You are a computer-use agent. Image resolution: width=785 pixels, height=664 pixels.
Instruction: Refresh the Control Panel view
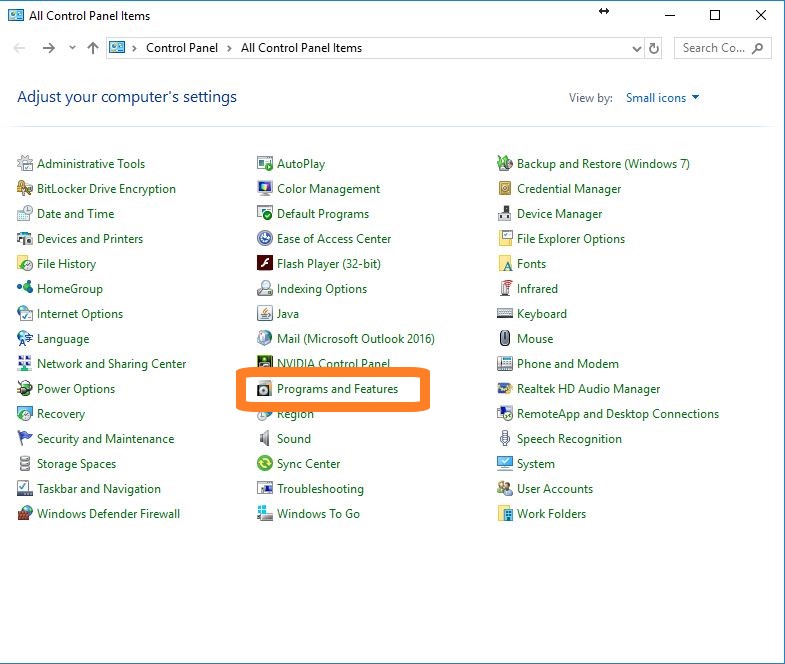pyautogui.click(x=654, y=49)
